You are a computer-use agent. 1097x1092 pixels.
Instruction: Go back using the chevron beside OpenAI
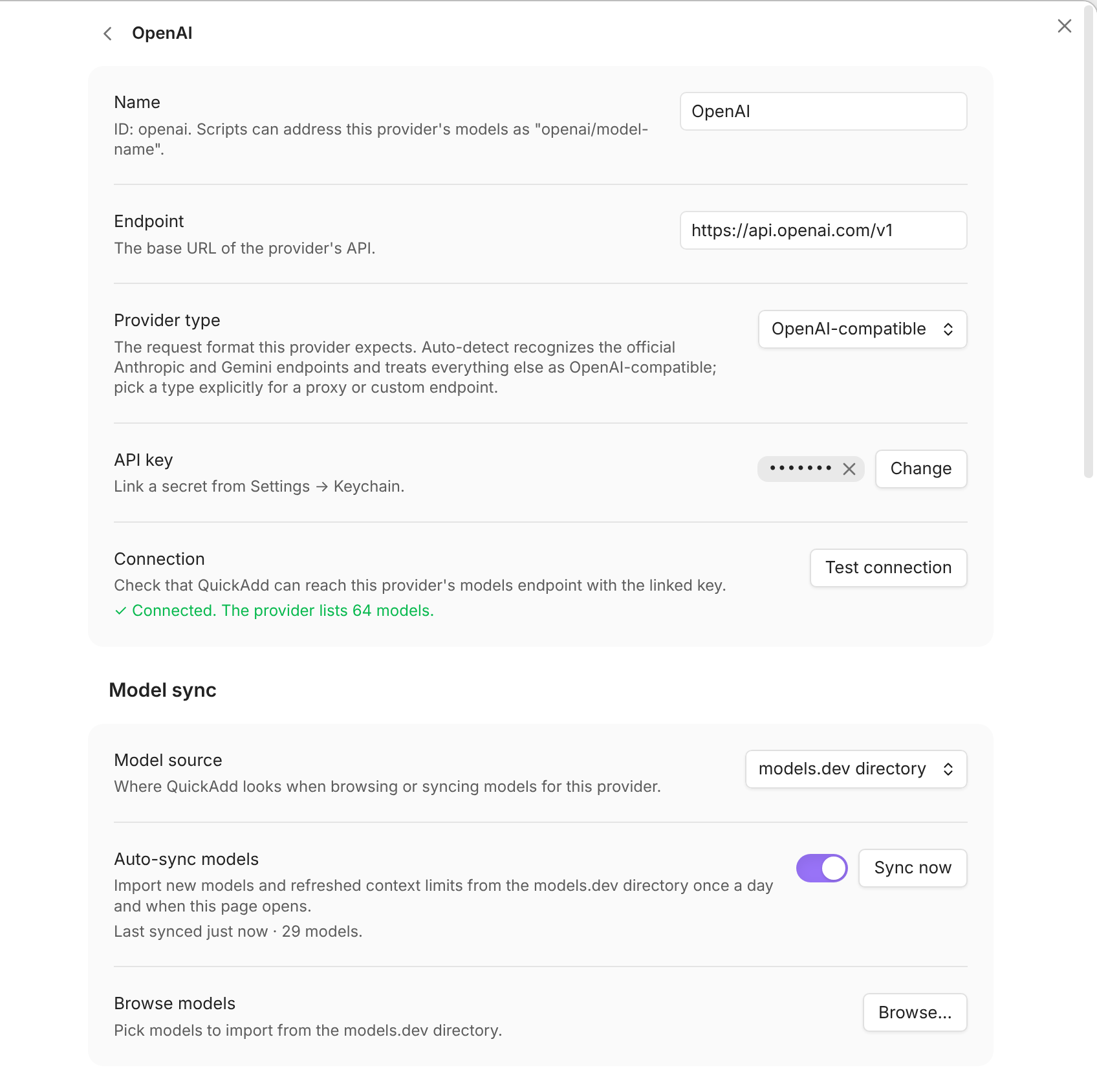point(108,34)
